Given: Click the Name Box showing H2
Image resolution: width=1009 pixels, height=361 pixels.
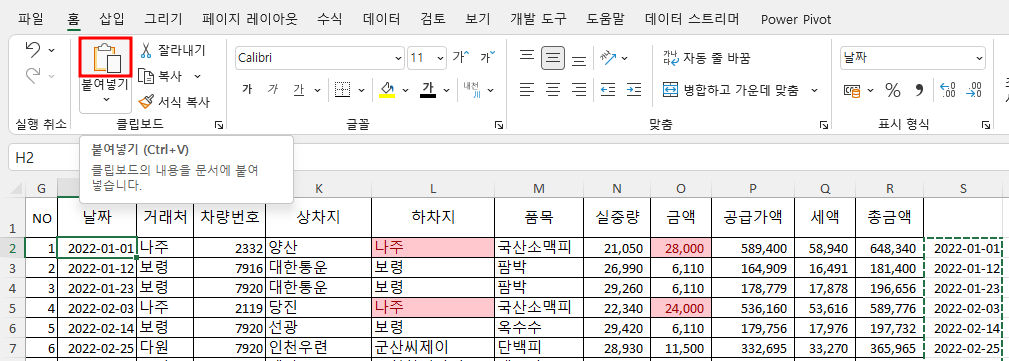Looking at the screenshot, I should click(45, 158).
